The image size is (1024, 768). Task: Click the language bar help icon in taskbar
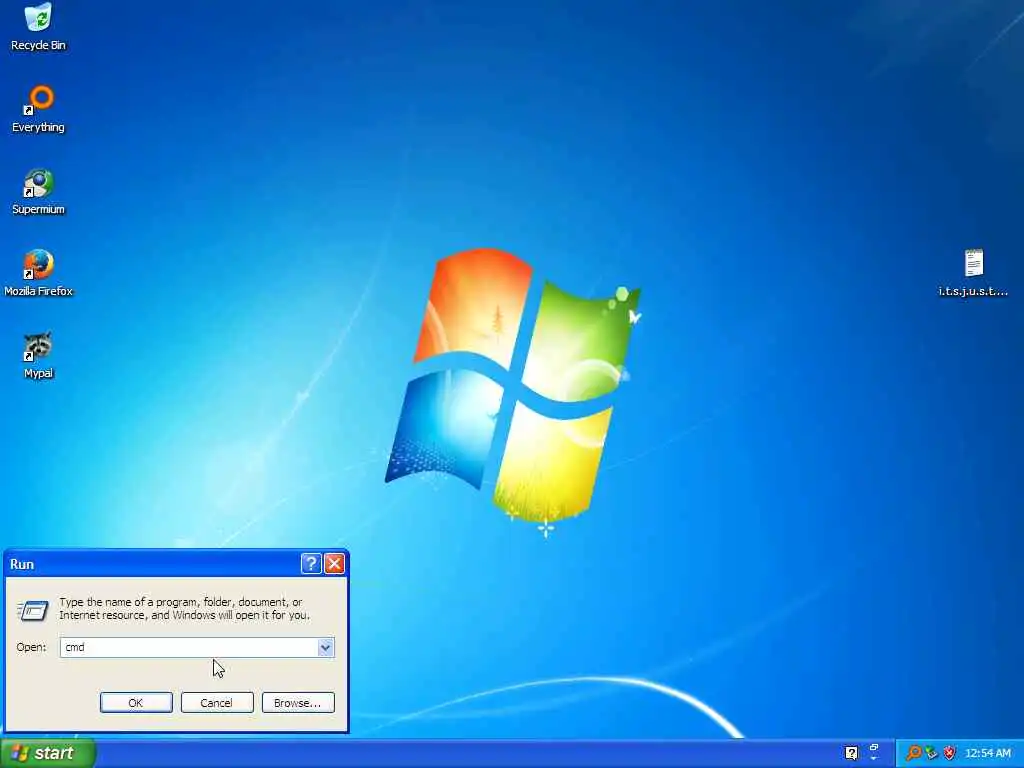[x=851, y=753]
